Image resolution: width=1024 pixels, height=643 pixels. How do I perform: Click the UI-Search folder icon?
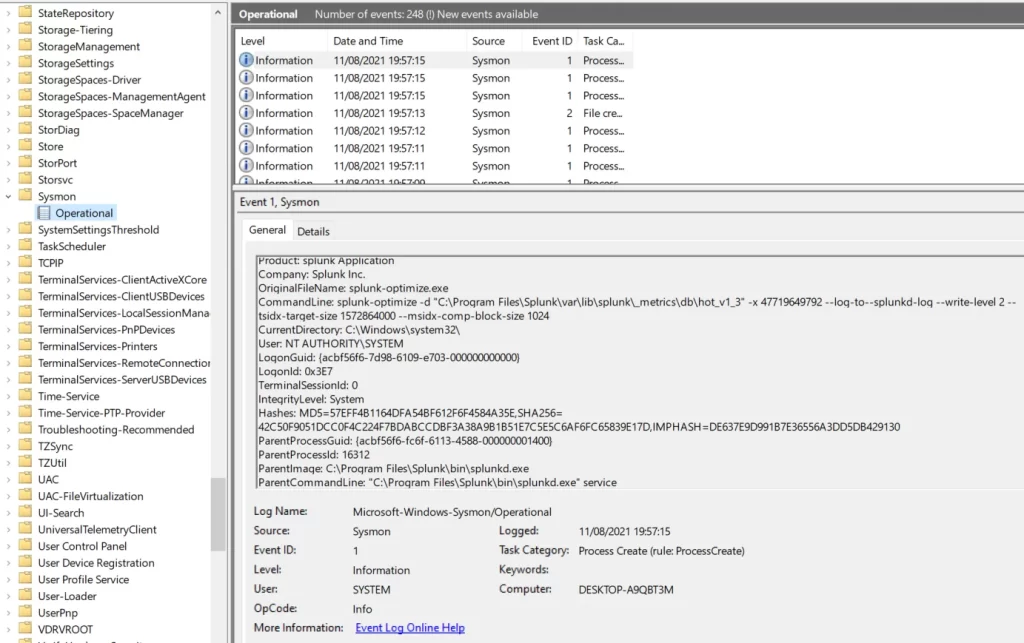pyautogui.click(x=25, y=512)
